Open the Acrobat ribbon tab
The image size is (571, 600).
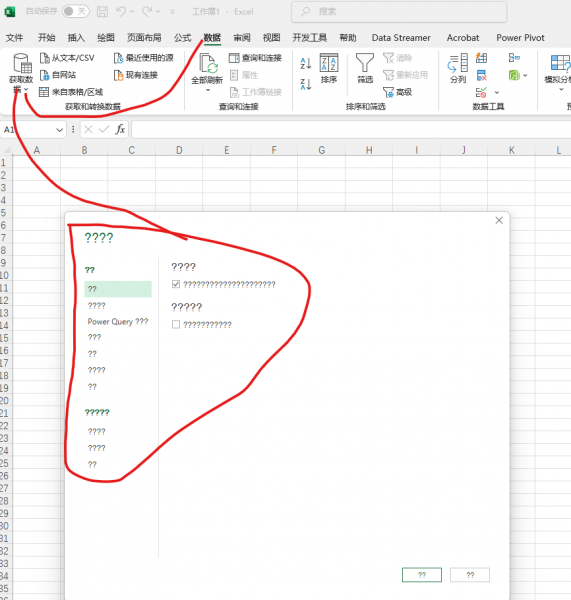(463, 38)
